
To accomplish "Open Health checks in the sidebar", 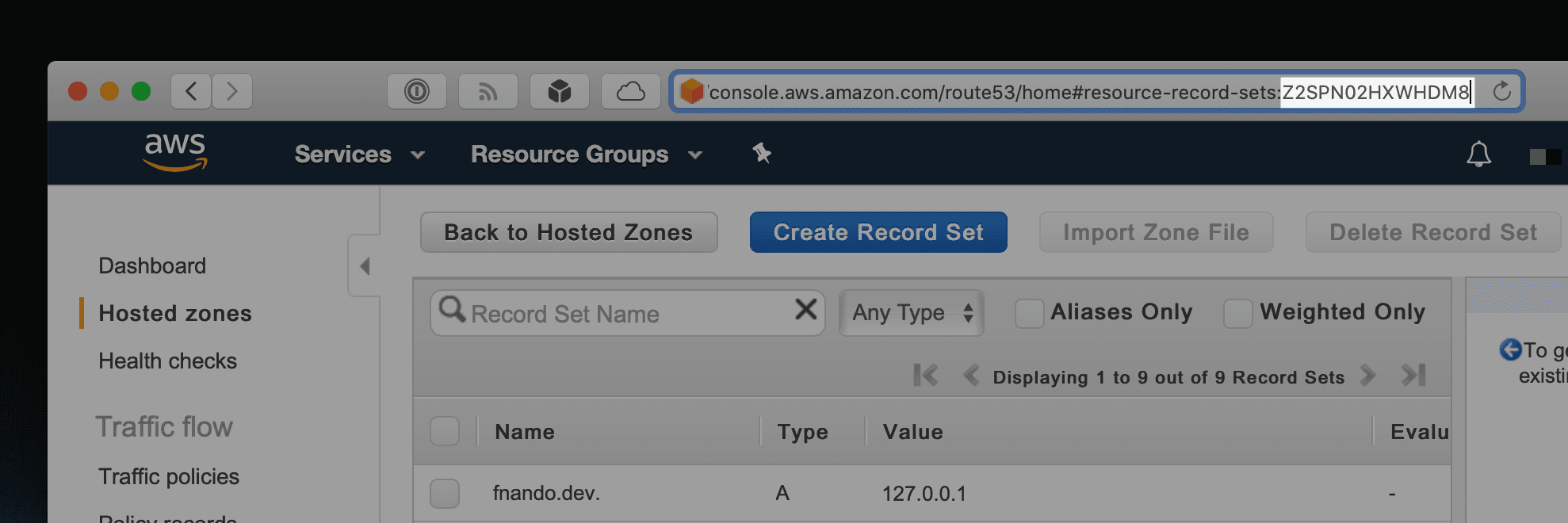I will [x=167, y=361].
